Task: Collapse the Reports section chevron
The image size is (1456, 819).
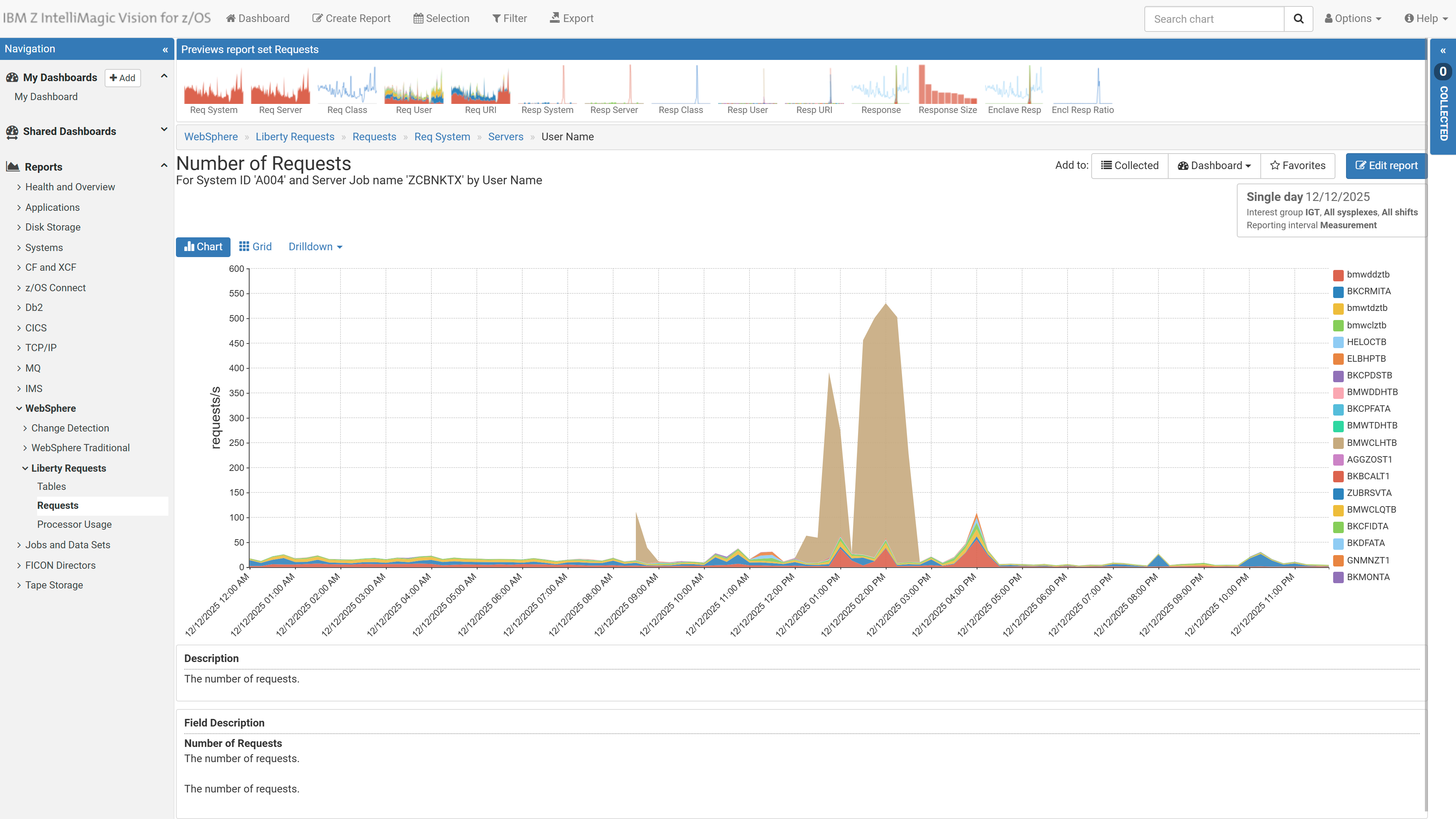Action: (164, 166)
